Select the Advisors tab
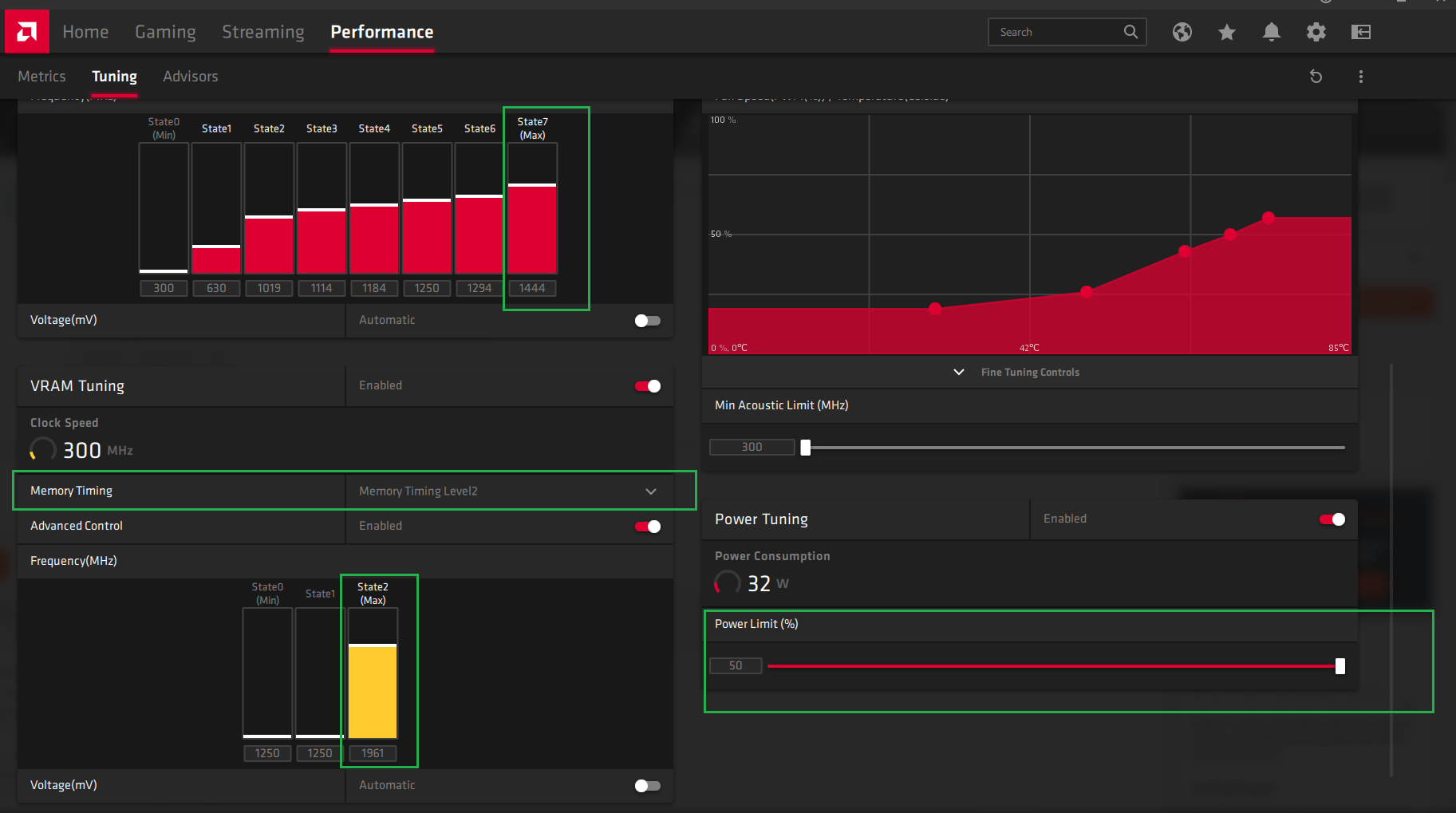The height and width of the screenshot is (813, 1456). tap(190, 76)
